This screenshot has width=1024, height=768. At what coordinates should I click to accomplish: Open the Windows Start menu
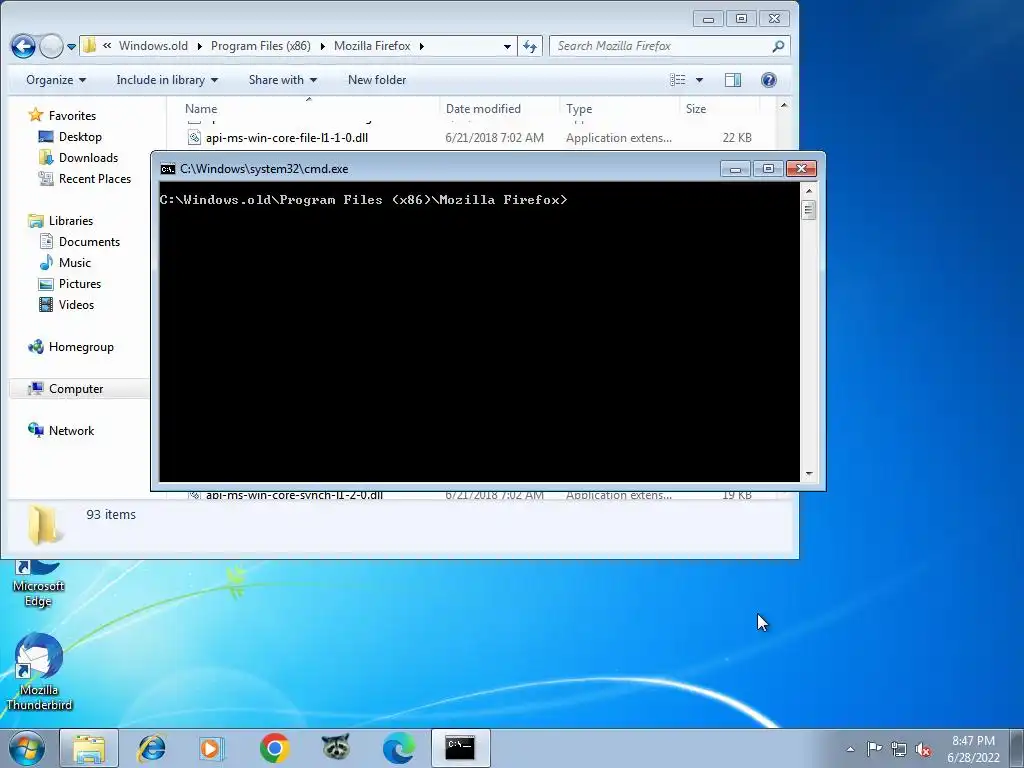[x=27, y=748]
